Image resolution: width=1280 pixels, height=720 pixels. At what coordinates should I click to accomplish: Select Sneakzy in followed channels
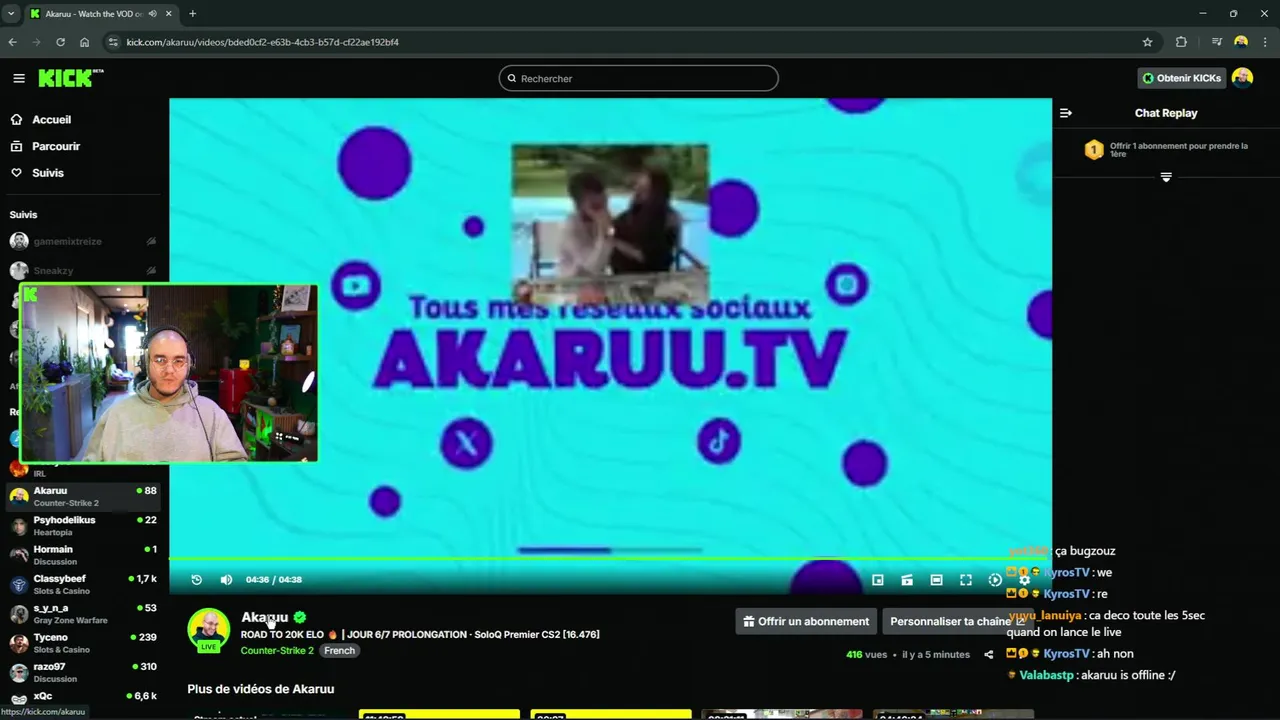(84, 270)
